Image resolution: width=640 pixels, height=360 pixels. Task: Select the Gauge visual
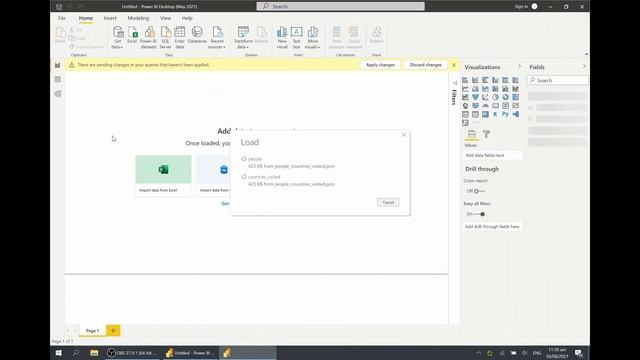coord(485,106)
